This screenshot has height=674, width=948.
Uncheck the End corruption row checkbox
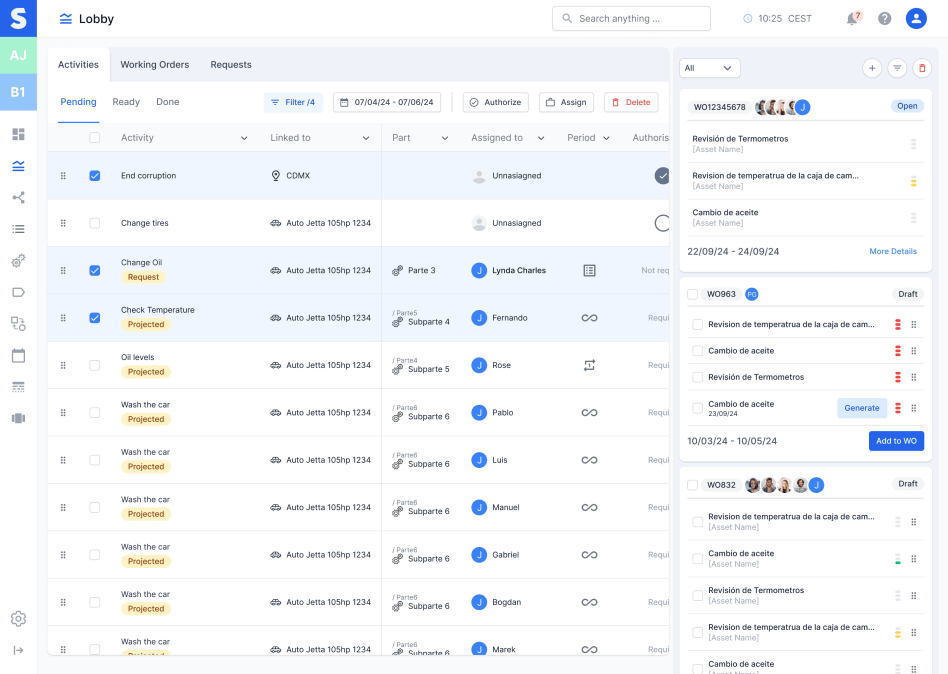click(x=95, y=176)
